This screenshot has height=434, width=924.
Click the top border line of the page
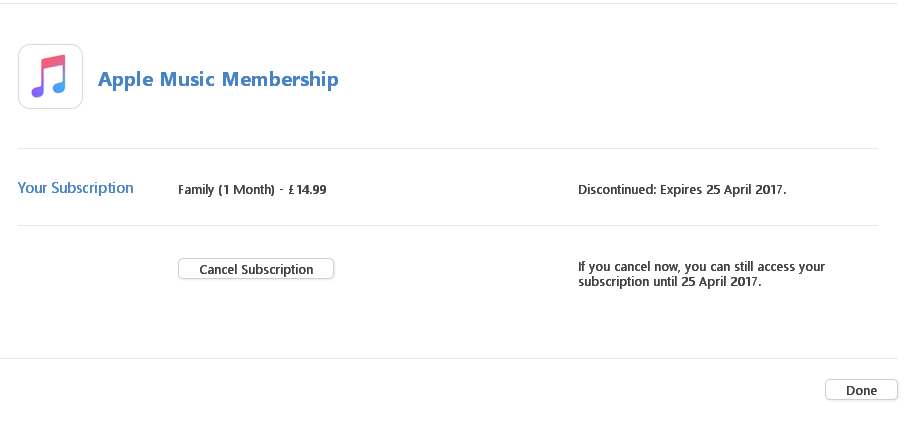[448, 4]
